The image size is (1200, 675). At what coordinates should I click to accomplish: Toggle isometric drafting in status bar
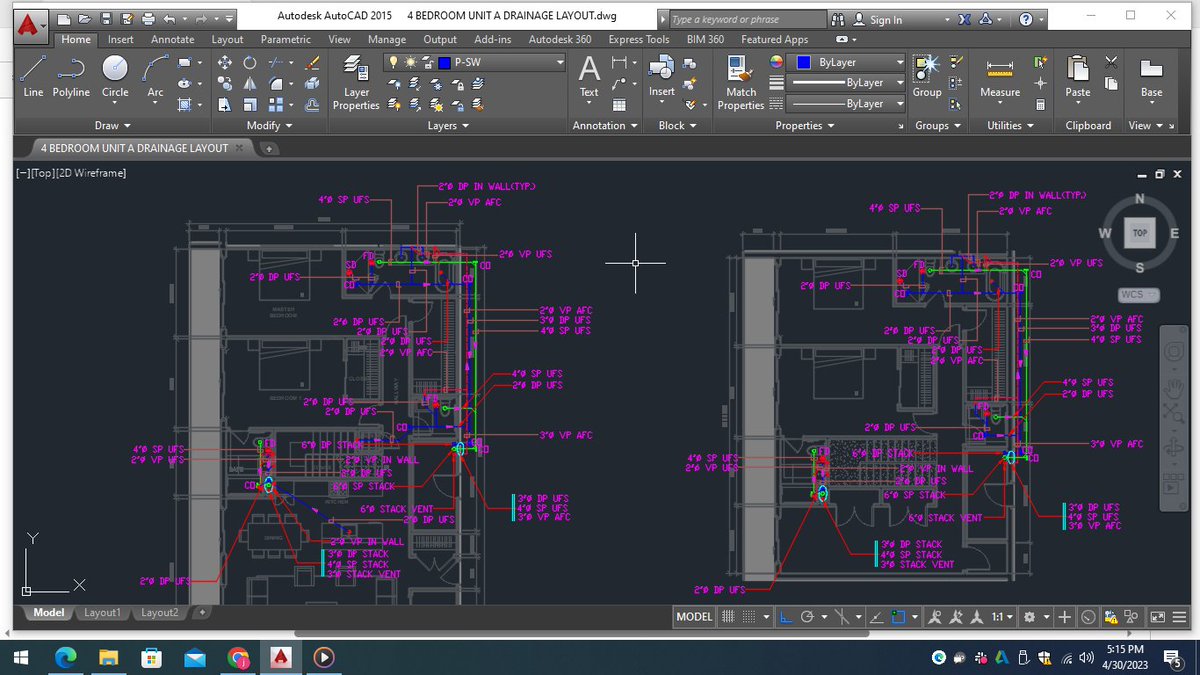pyautogui.click(x=842, y=617)
